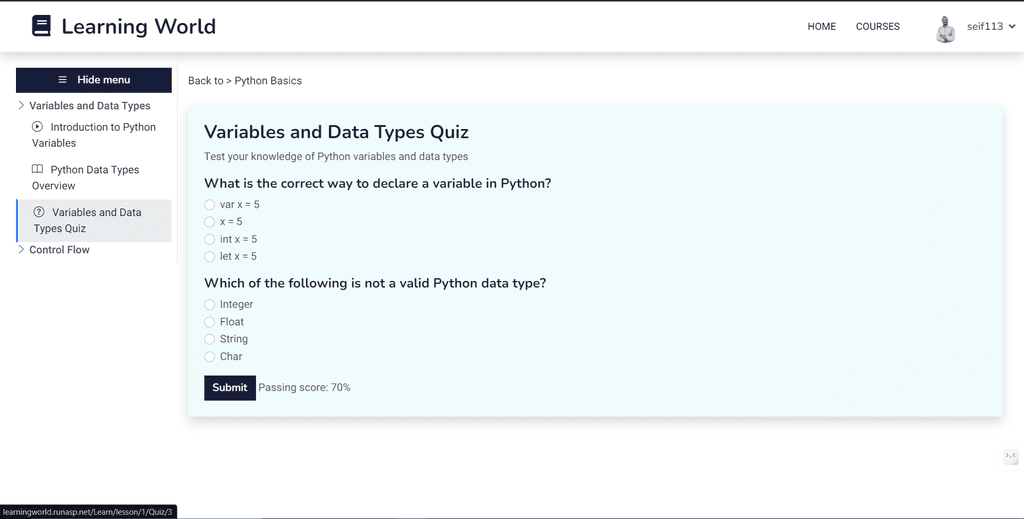Select the 'Float' radio option
The height and width of the screenshot is (519, 1024).
209,322
